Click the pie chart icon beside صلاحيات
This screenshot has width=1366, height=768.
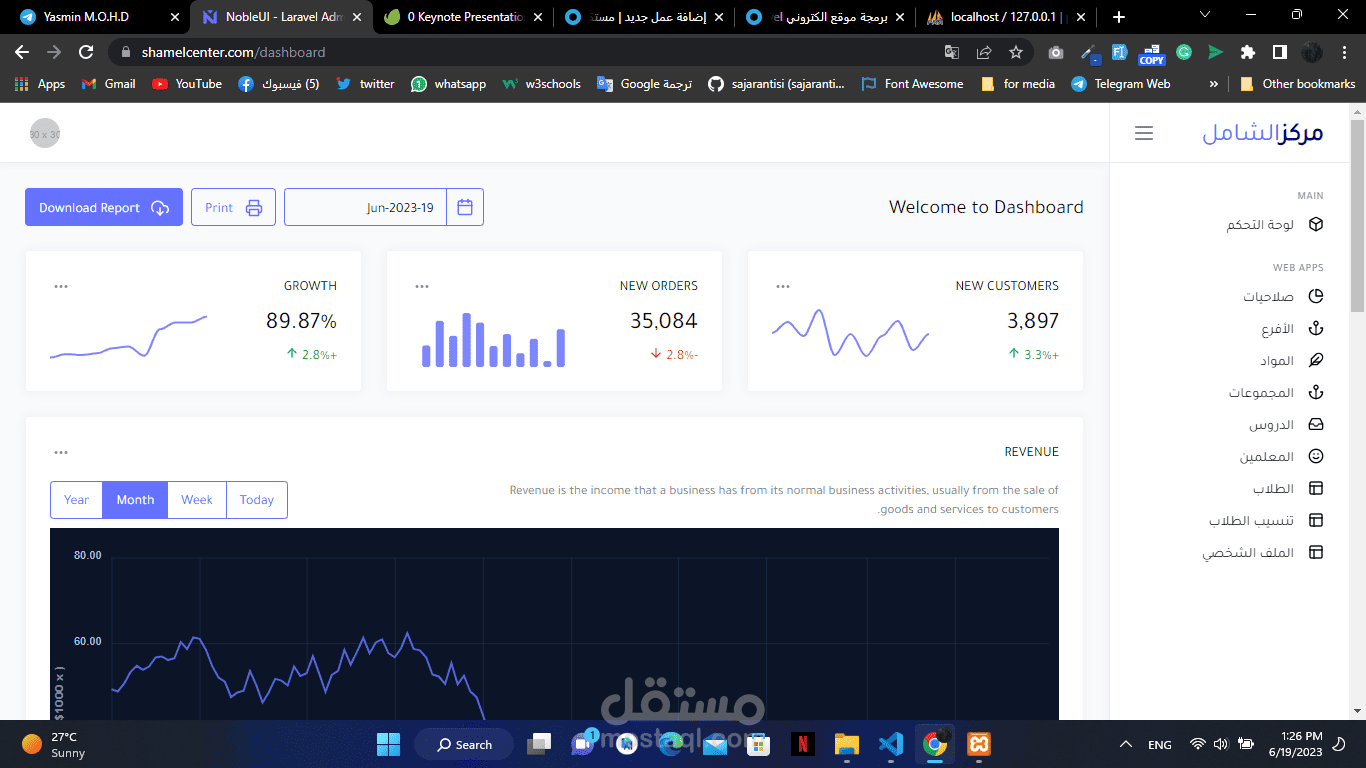tap(1316, 297)
